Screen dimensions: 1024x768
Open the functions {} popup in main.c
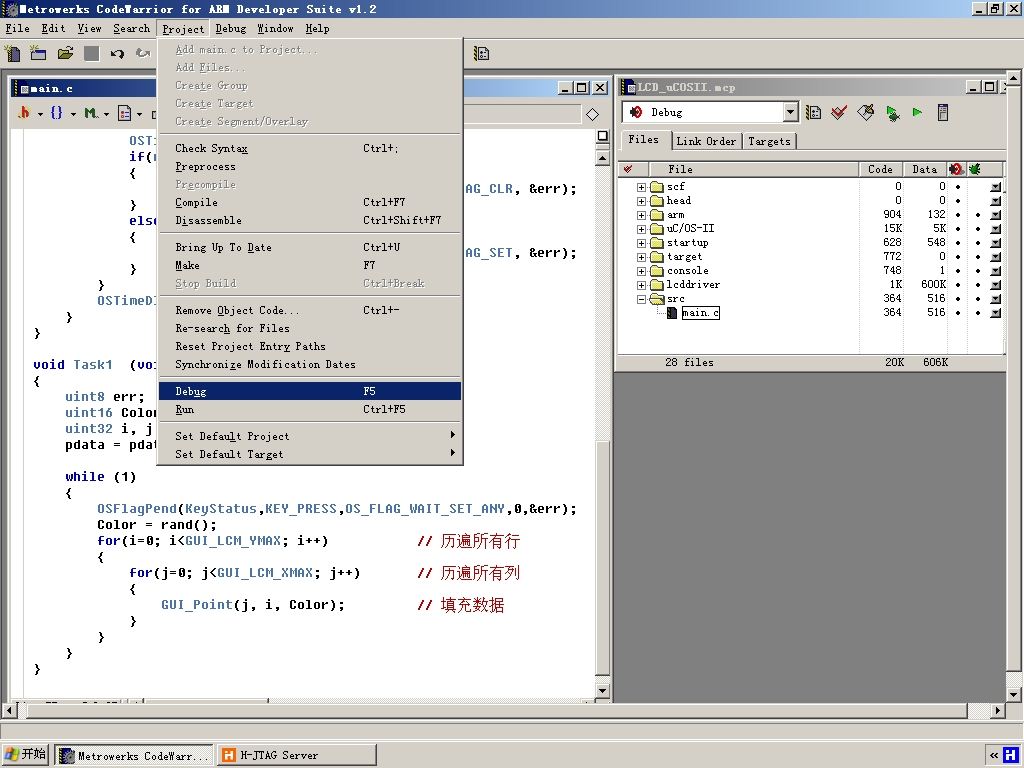coord(62,113)
